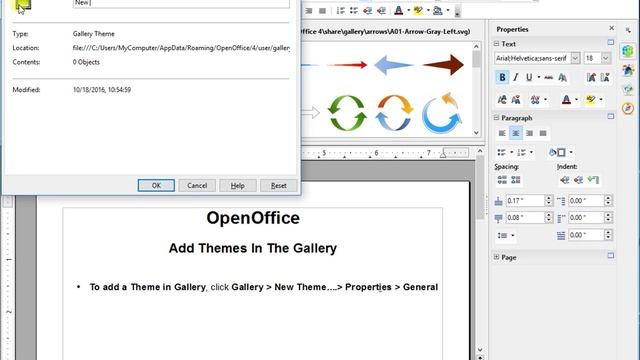The height and width of the screenshot is (360, 640).
Task: Open paragraph Background Color dropdown in sidebar
Action: [x=571, y=152]
